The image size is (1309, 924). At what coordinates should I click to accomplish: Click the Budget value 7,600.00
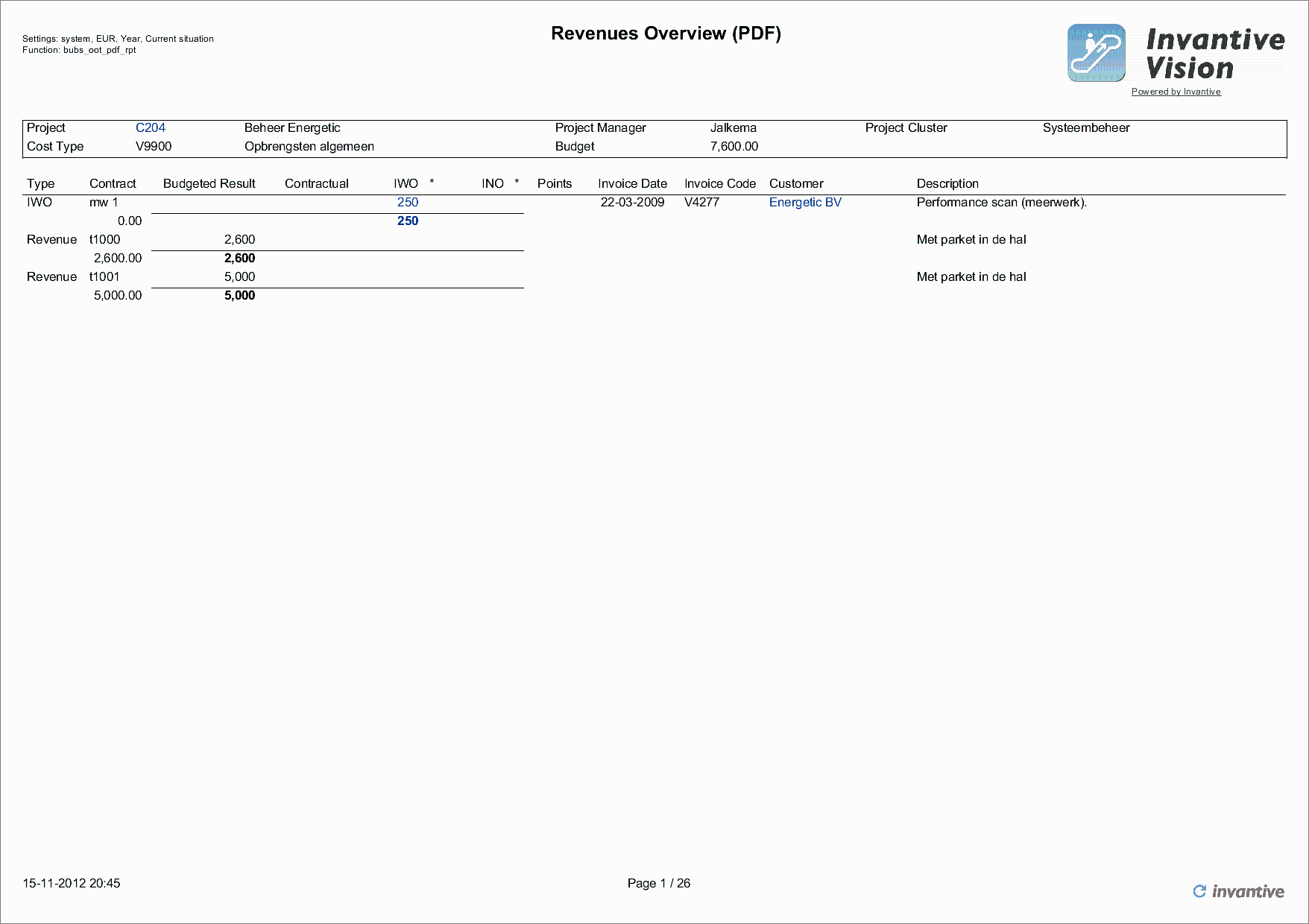click(x=734, y=146)
